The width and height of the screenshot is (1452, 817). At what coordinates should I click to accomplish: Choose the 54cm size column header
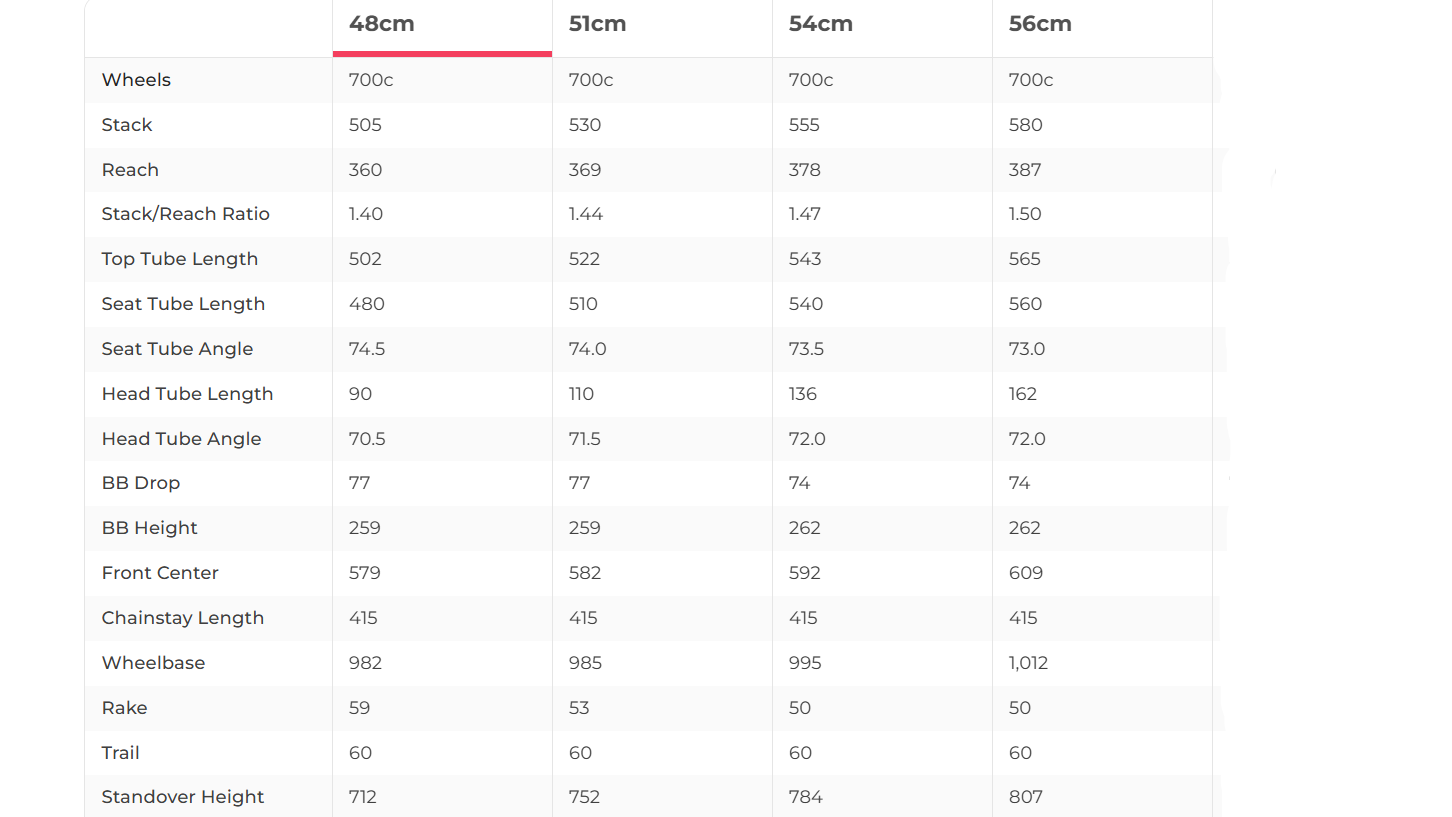(x=821, y=24)
